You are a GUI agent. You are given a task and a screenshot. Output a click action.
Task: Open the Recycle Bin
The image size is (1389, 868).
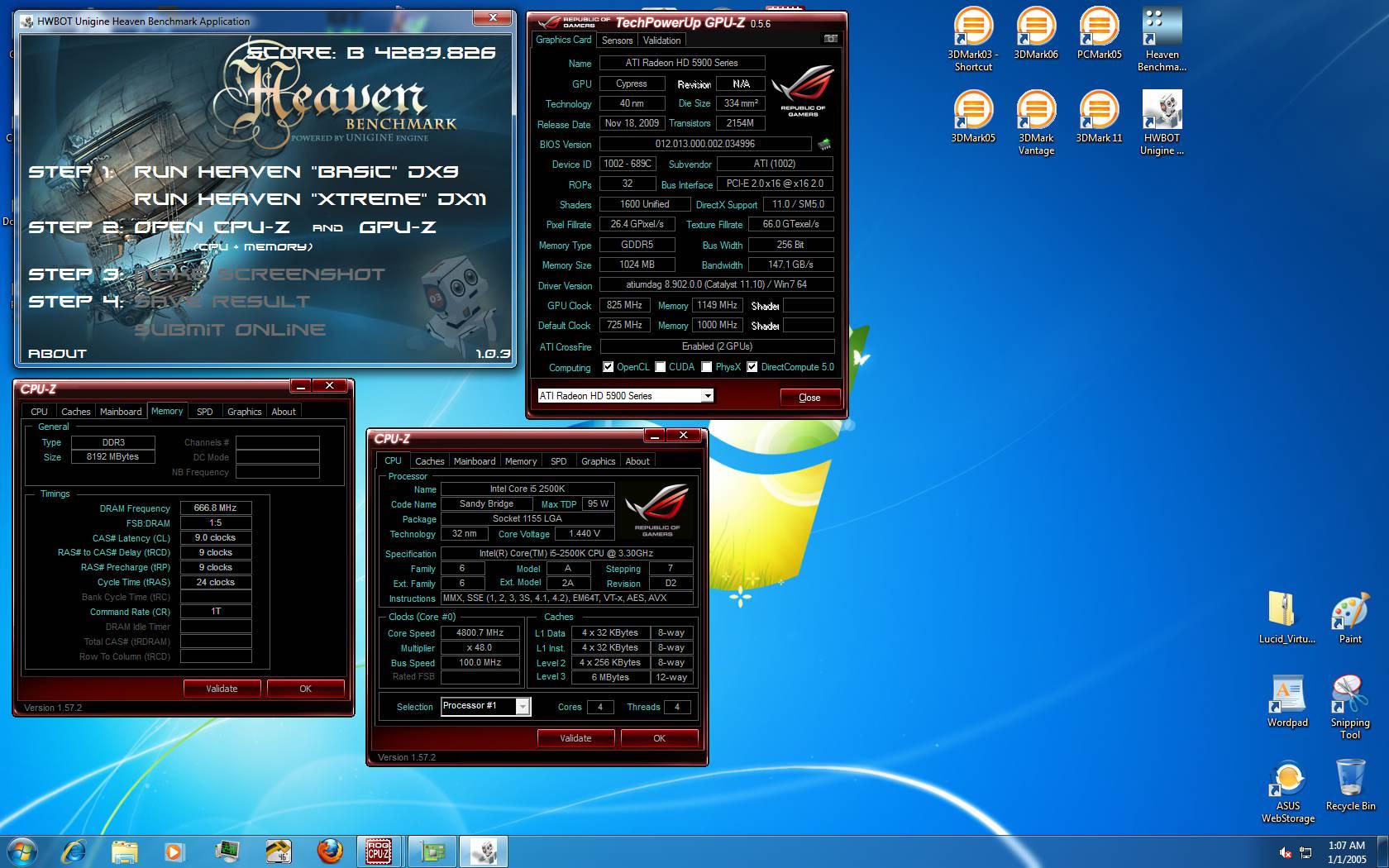click(1350, 785)
